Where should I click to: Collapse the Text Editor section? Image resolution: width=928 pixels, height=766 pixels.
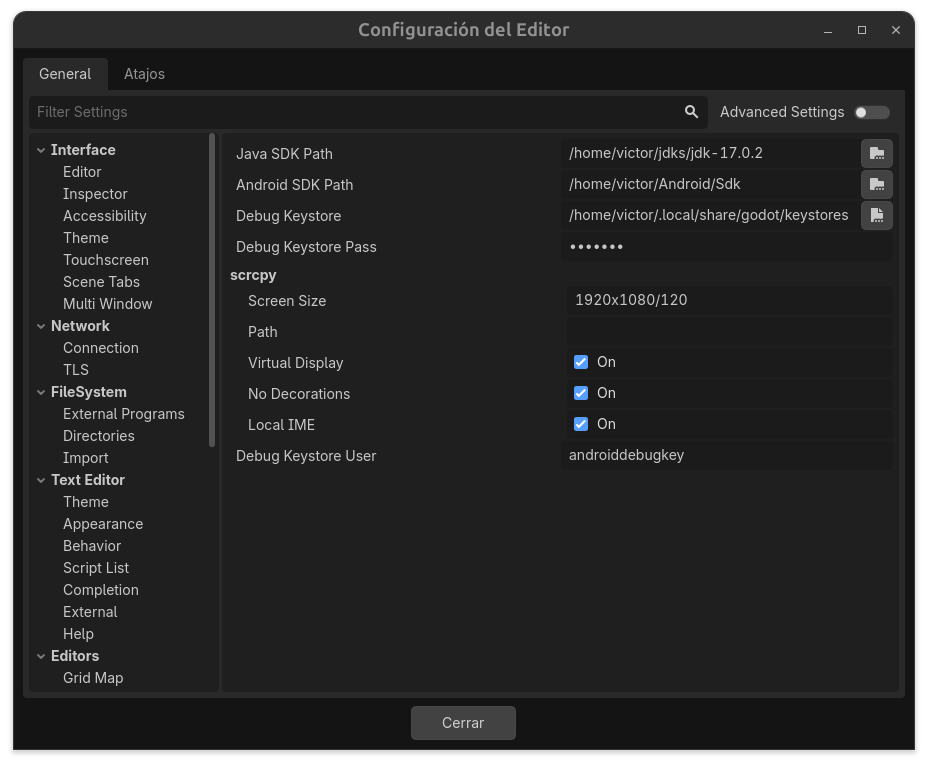pos(41,479)
